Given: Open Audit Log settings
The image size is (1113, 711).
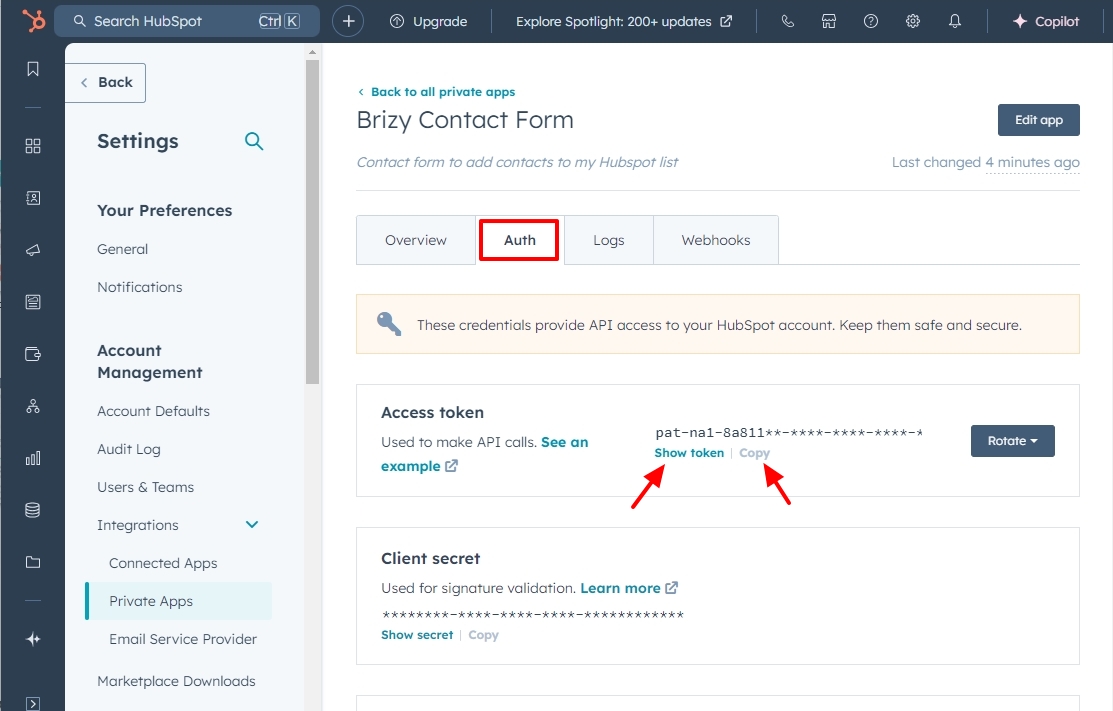Looking at the screenshot, I should point(128,449).
